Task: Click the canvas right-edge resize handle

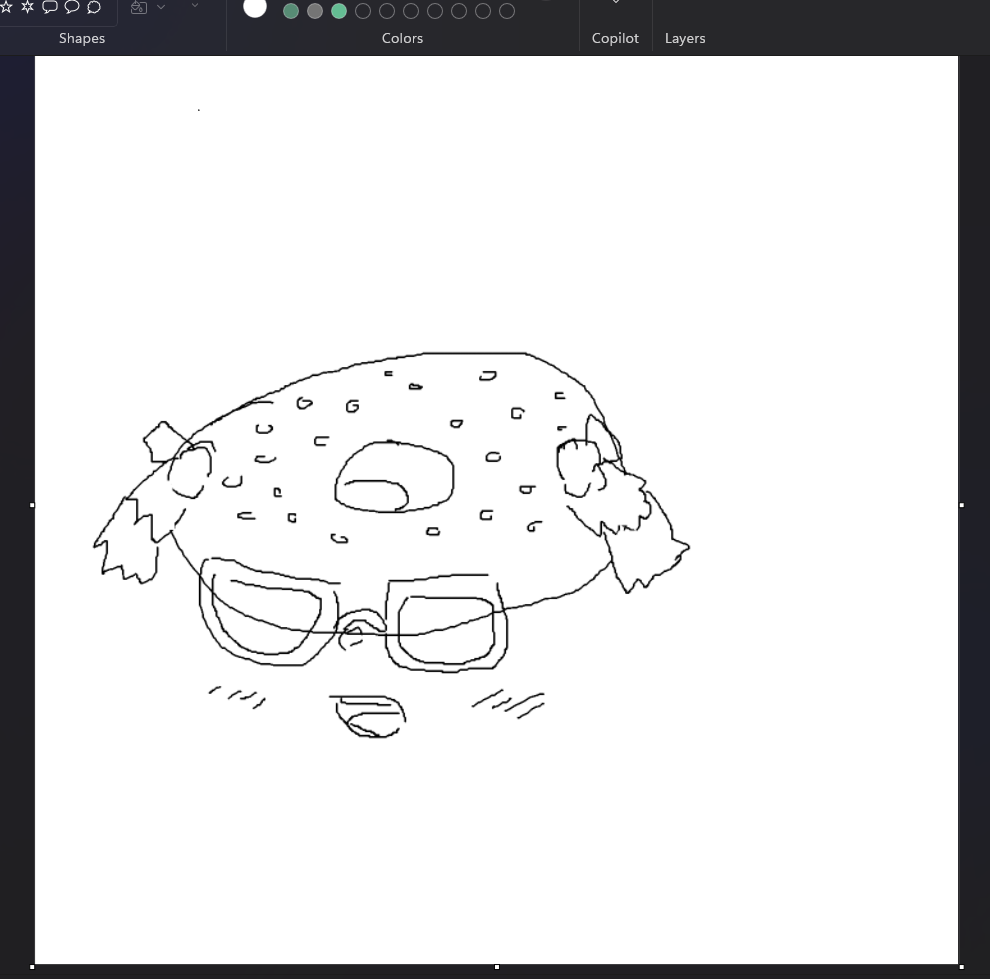Action: click(x=962, y=505)
